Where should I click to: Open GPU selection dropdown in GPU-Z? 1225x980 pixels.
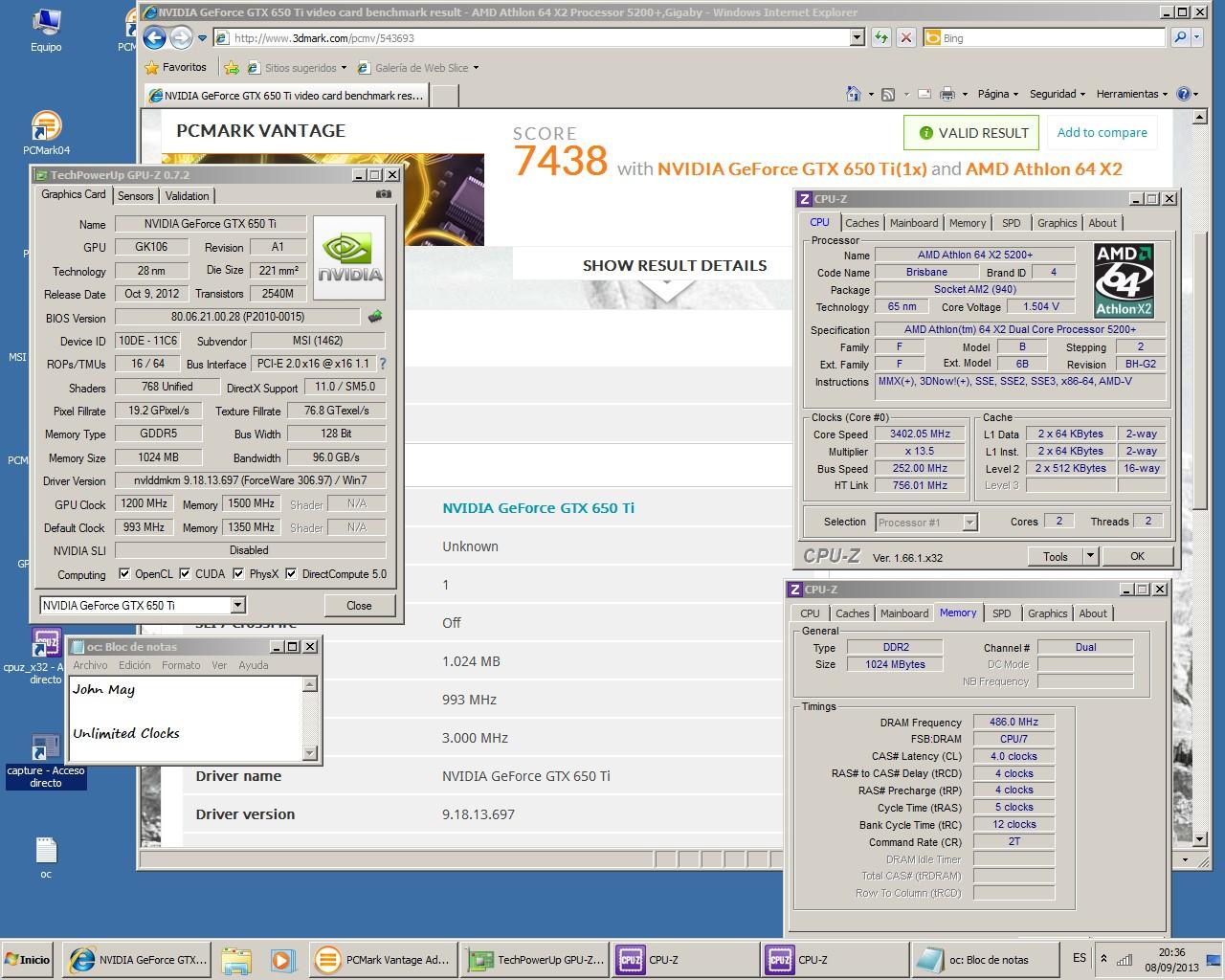point(237,605)
